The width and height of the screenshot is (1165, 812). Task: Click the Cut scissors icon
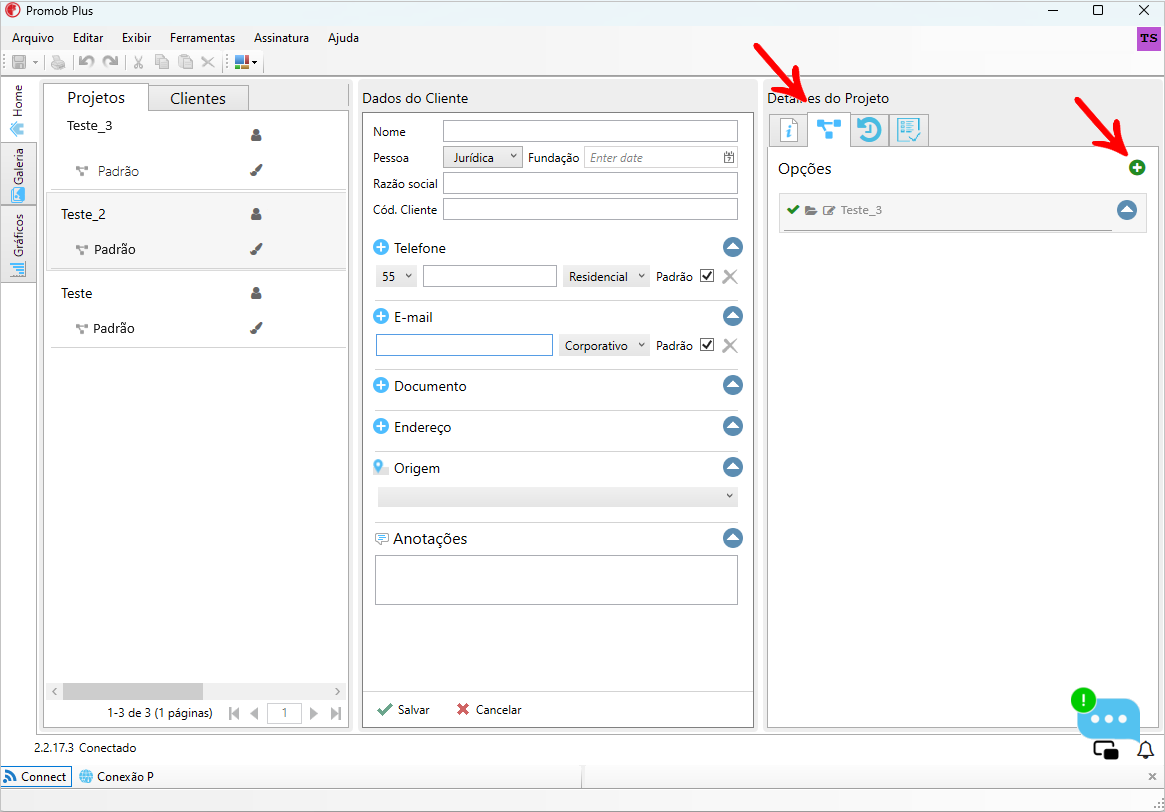(x=138, y=62)
